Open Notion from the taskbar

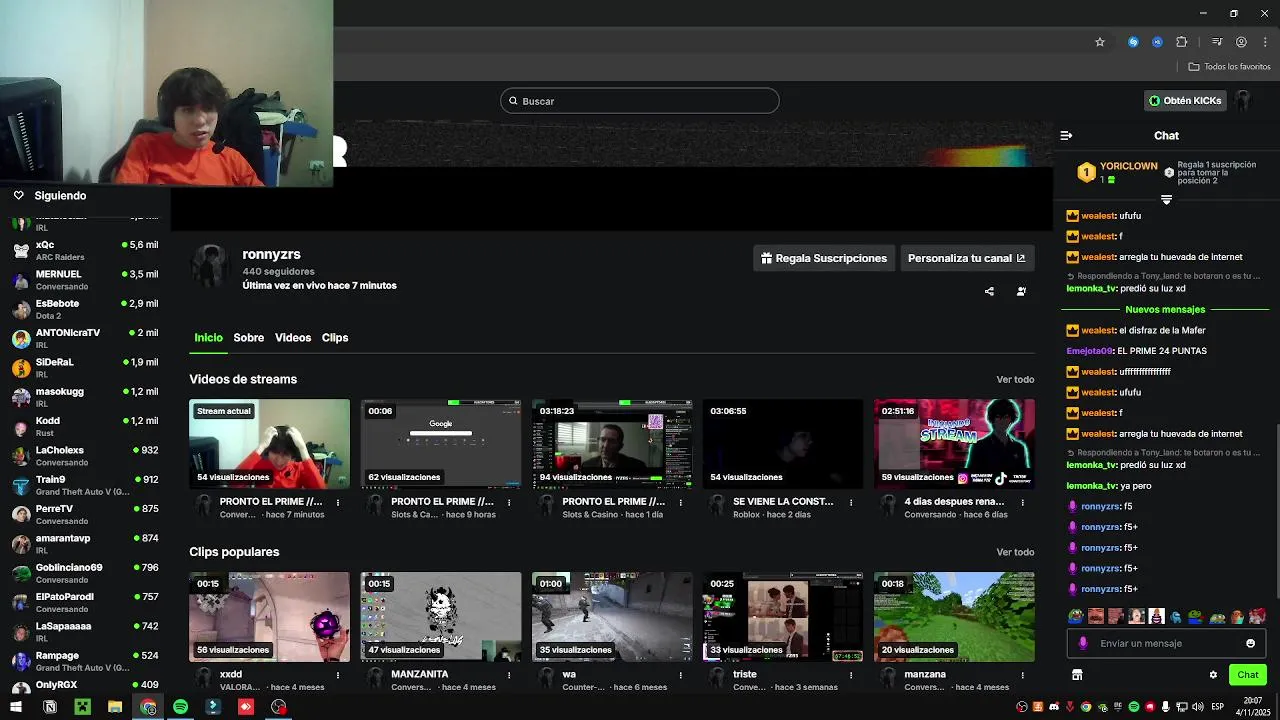coord(50,707)
